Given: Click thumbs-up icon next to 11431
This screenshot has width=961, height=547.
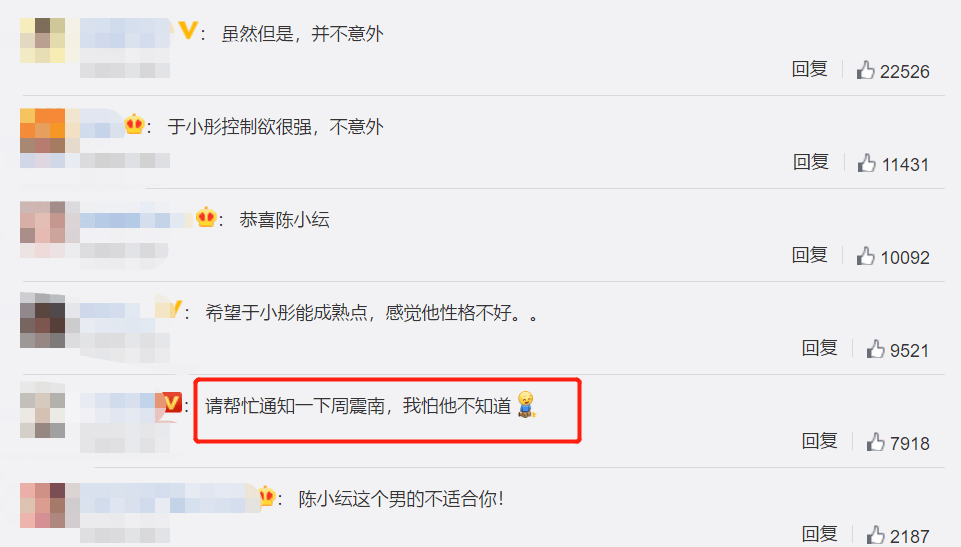Looking at the screenshot, I should pos(867,163).
